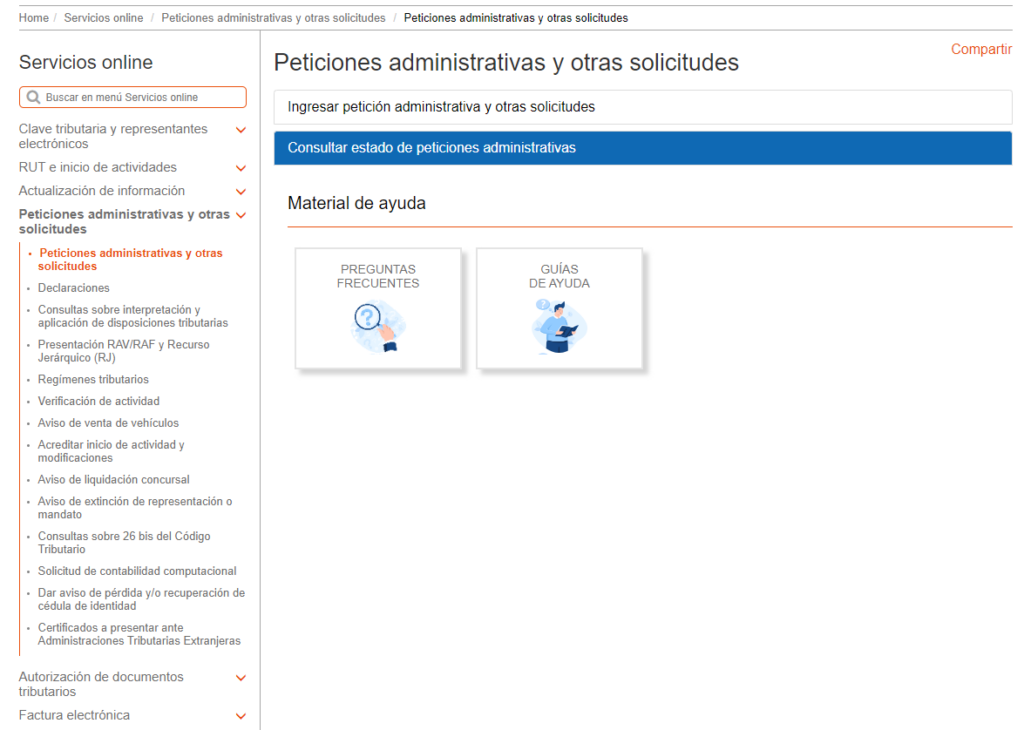Click the PREGUNTAS FRECUENTES card title
Screen dimensions: 1024x730
pyautogui.click(x=377, y=276)
